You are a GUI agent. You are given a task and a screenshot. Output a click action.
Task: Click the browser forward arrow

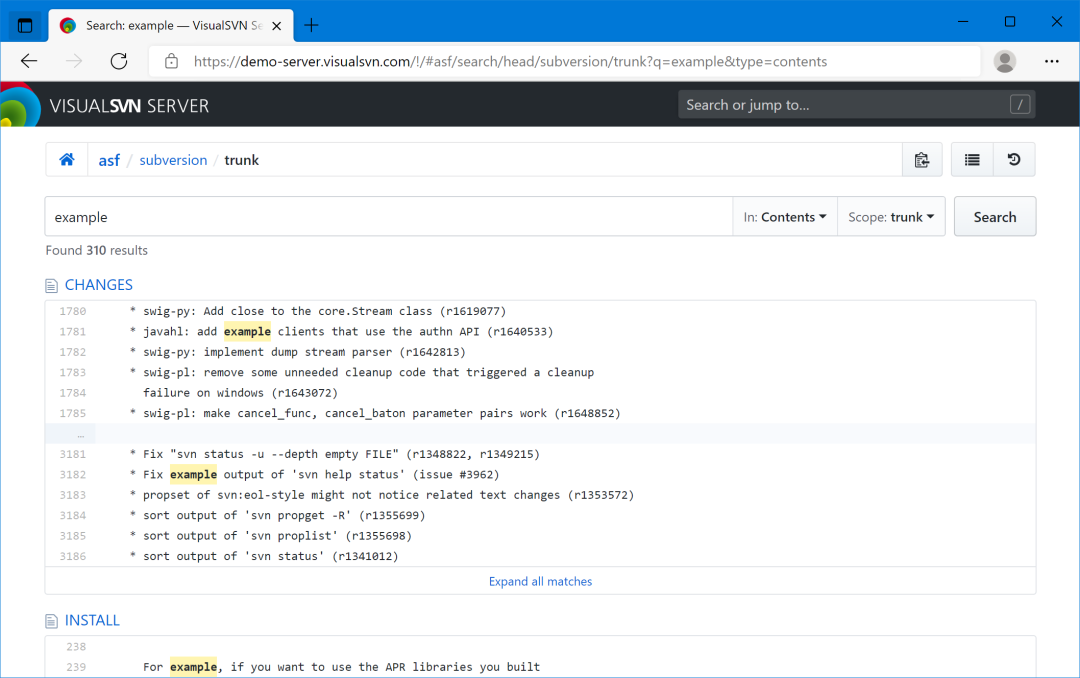tap(74, 61)
